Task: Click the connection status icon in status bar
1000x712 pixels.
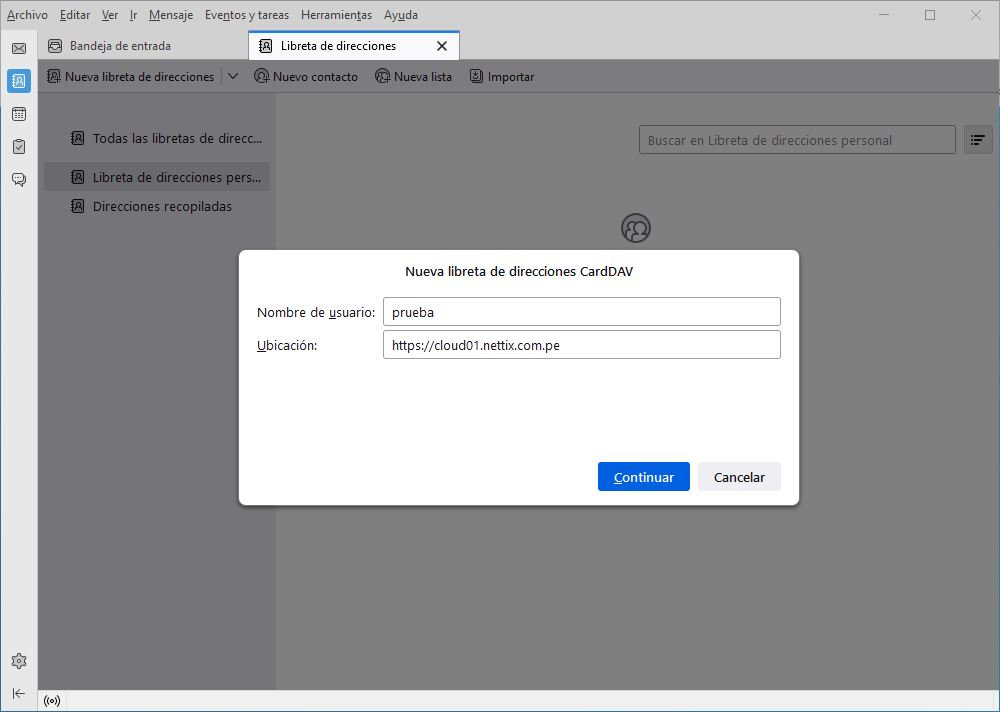Action: point(52,700)
